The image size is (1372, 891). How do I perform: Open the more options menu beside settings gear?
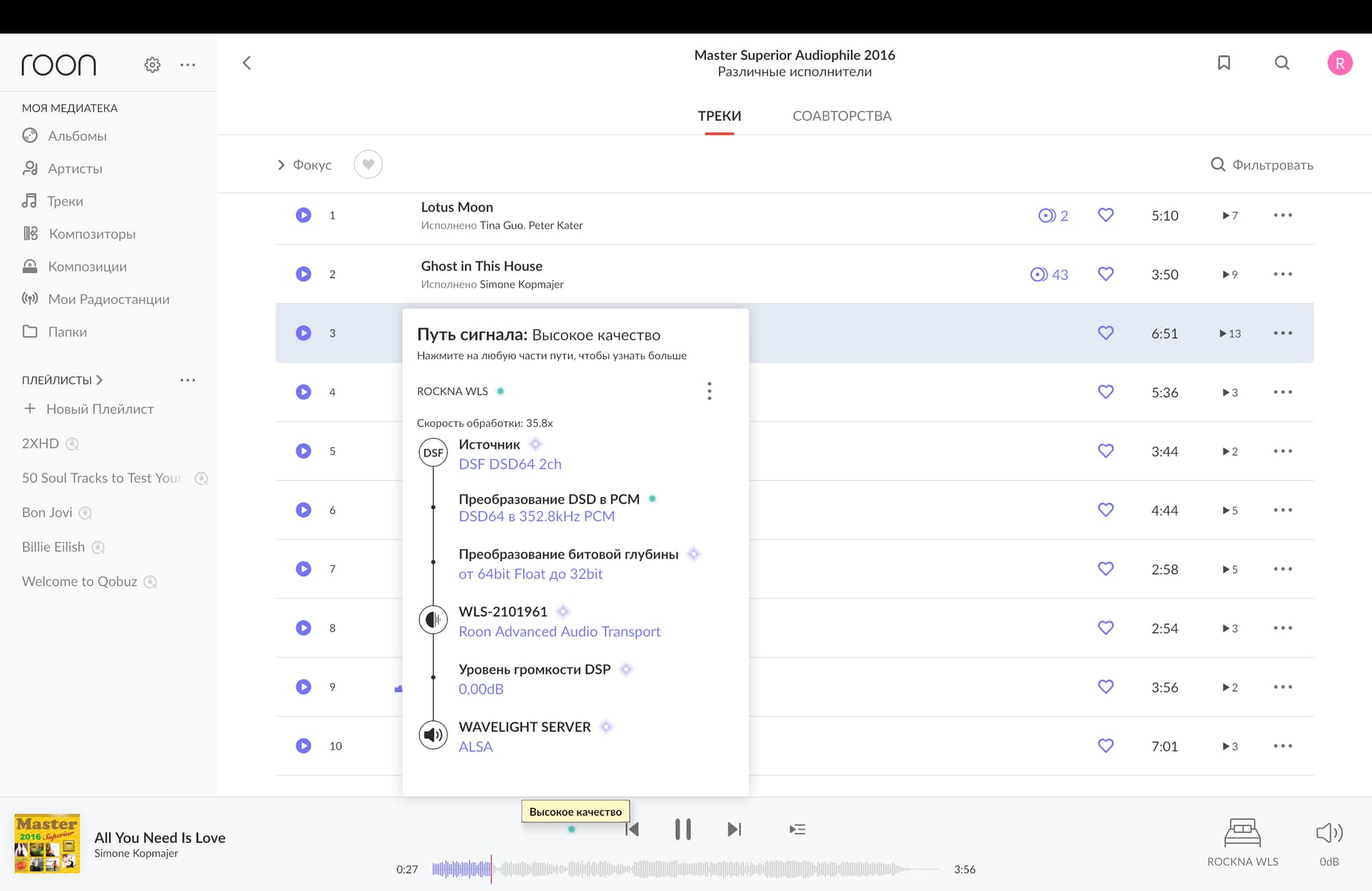(x=188, y=65)
